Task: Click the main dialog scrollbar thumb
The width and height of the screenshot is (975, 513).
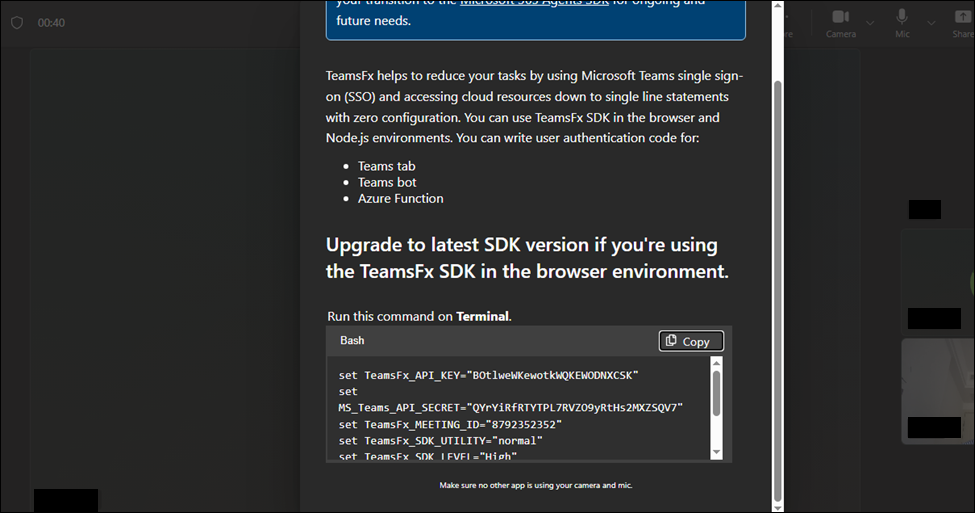Action: click(778, 290)
